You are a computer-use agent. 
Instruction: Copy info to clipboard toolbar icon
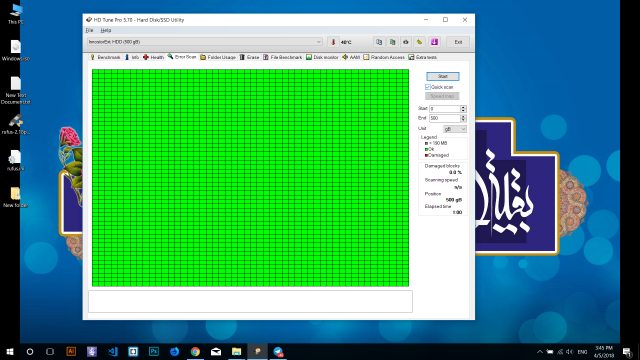pyautogui.click(x=379, y=42)
